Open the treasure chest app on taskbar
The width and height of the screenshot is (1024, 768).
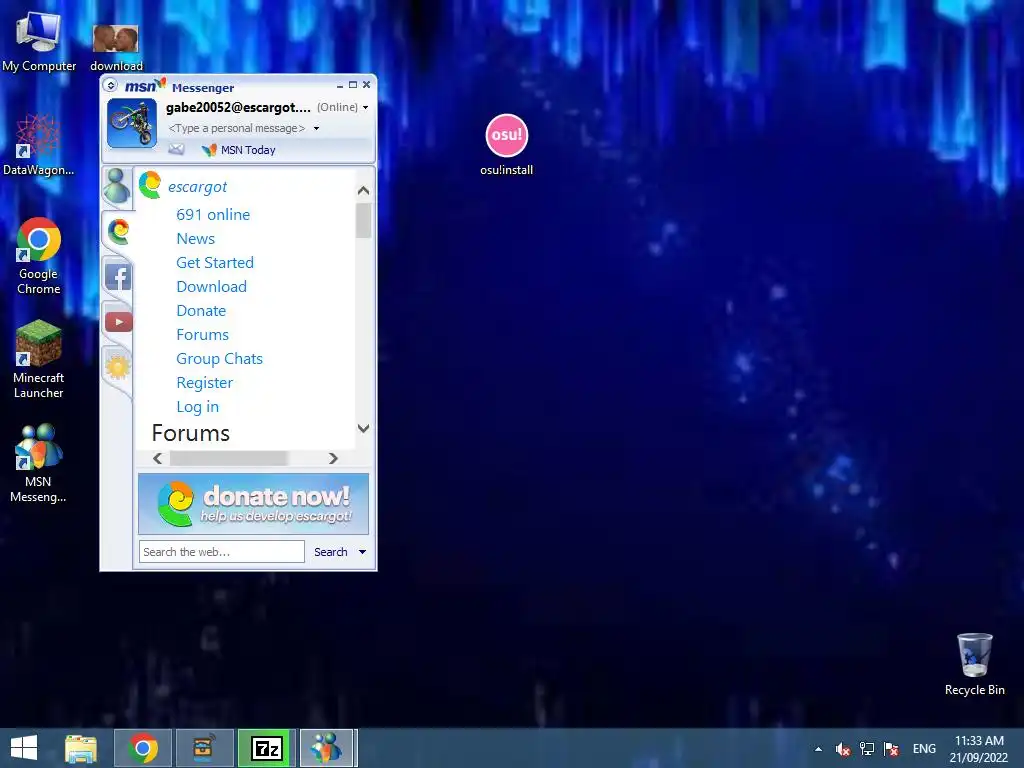pos(205,748)
